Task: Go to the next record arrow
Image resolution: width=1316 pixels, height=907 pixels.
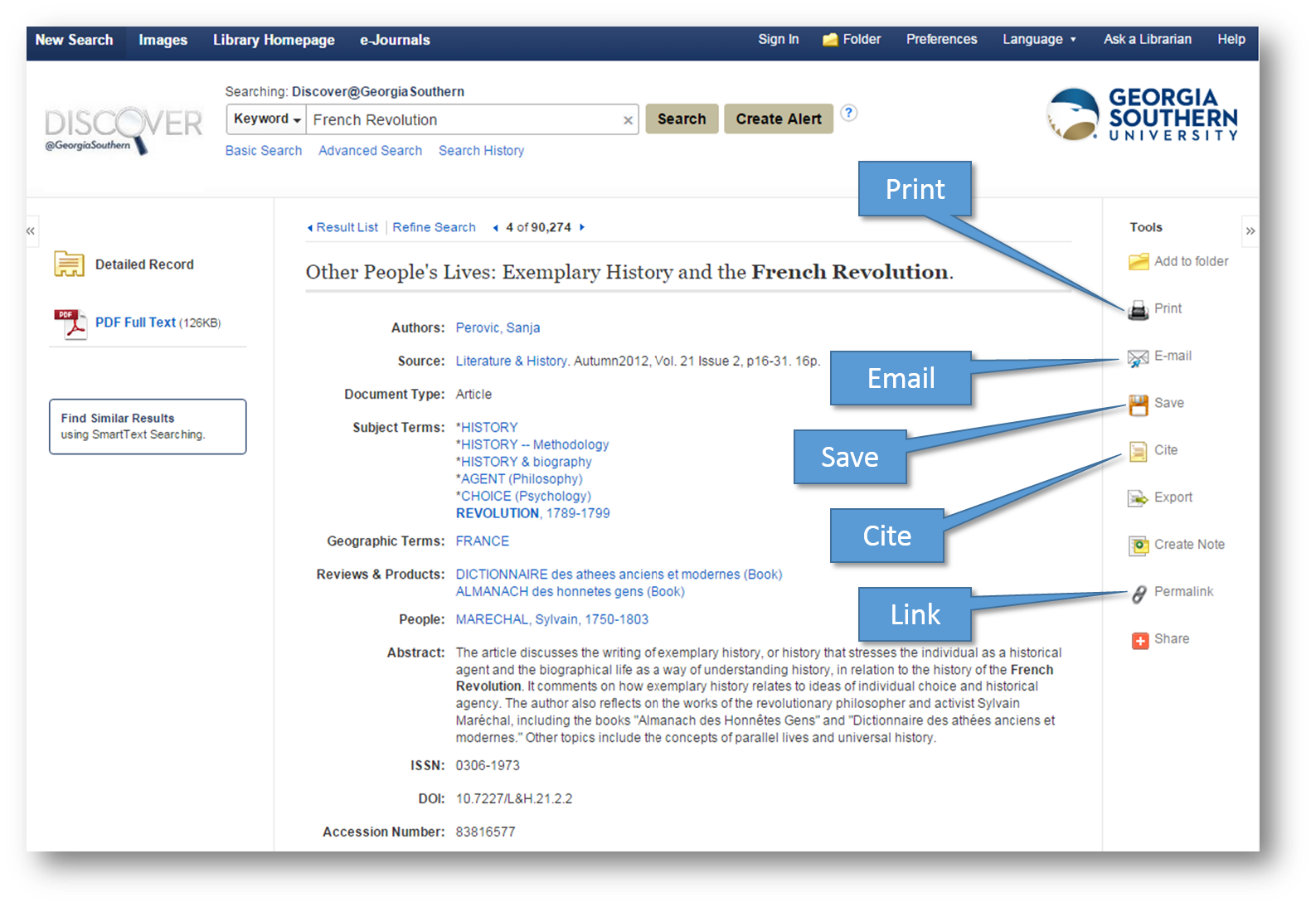Action: pyautogui.click(x=582, y=227)
